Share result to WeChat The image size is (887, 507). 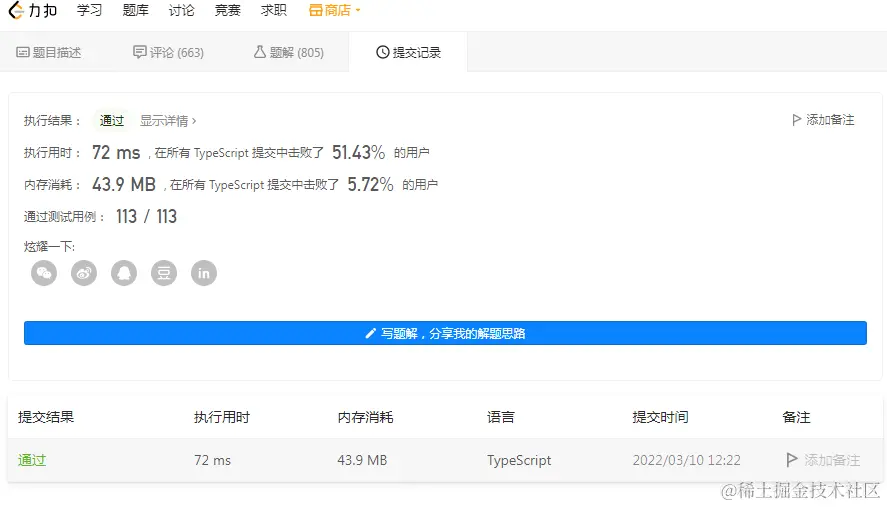44,273
